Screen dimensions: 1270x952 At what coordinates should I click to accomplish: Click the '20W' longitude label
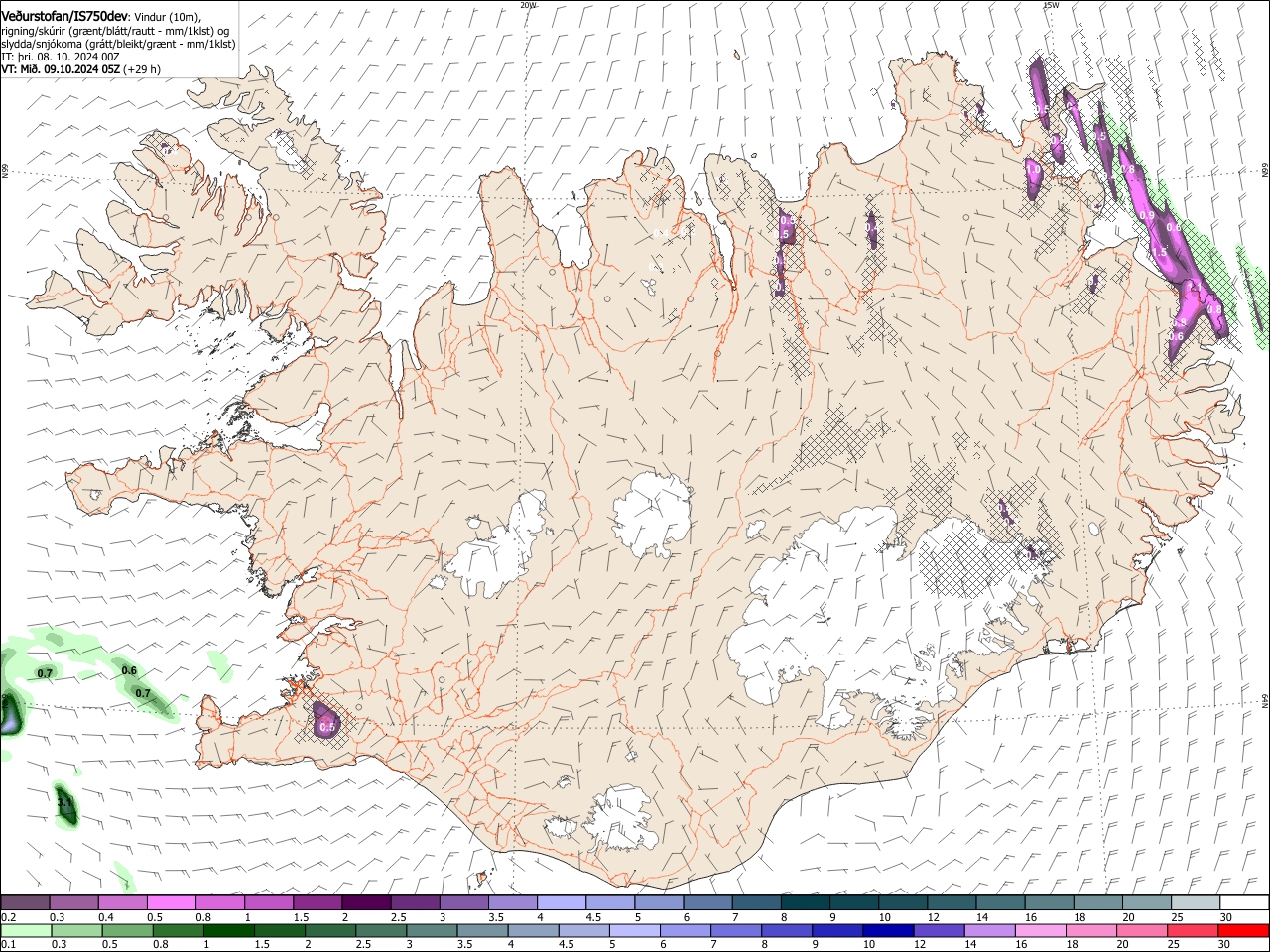(528, 5)
